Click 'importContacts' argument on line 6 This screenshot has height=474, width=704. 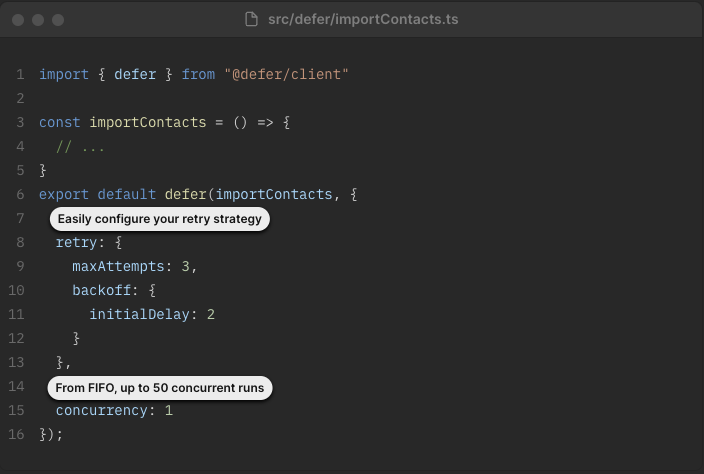(274, 194)
